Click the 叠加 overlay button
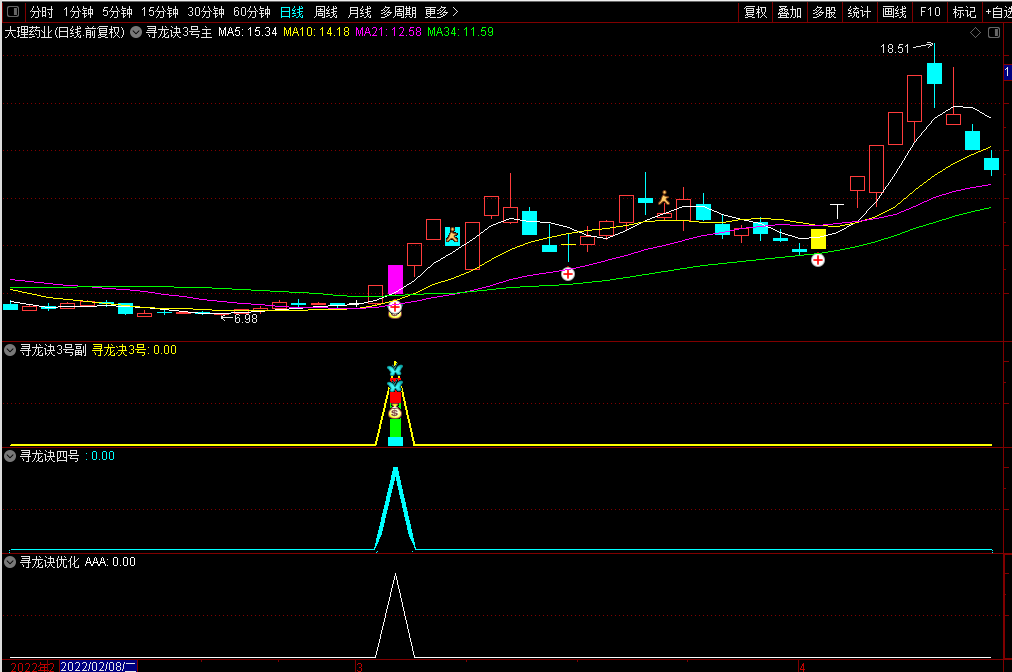 (789, 12)
